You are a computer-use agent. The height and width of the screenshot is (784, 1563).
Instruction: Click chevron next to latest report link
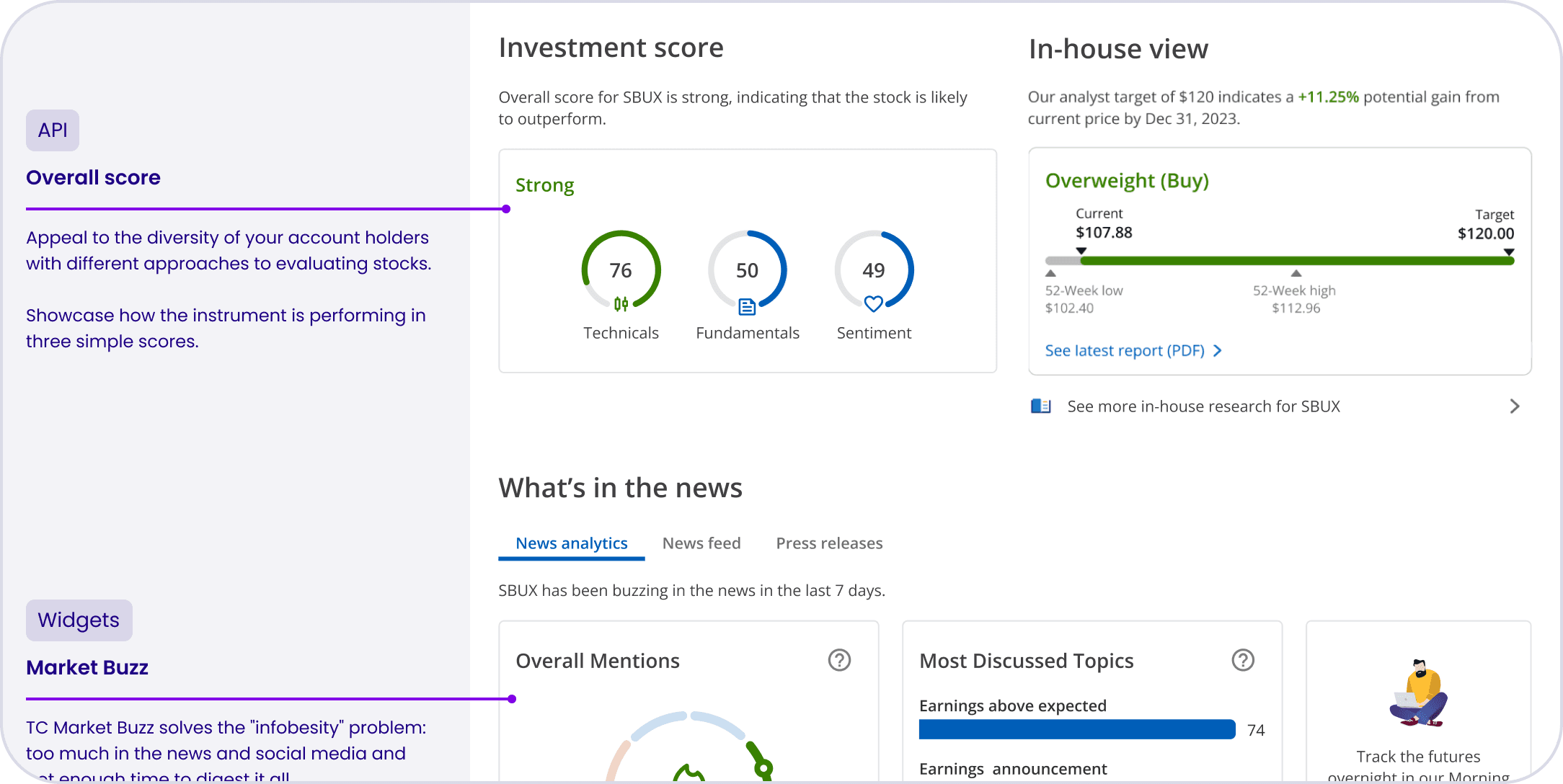click(x=1218, y=351)
